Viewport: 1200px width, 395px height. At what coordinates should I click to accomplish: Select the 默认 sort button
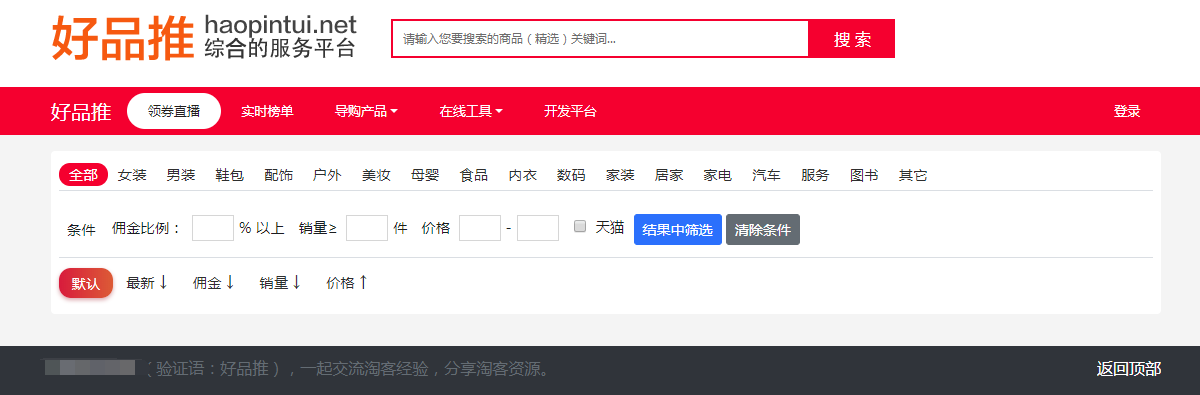point(86,283)
